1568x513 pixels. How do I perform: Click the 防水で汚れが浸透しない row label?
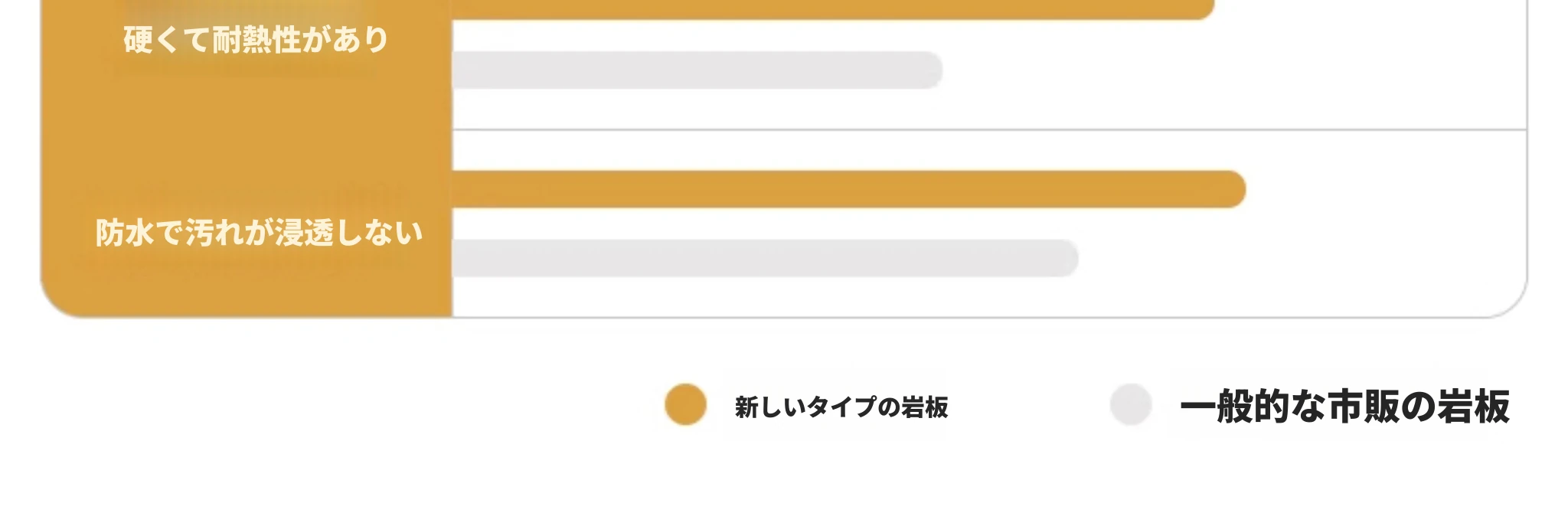[259, 233]
